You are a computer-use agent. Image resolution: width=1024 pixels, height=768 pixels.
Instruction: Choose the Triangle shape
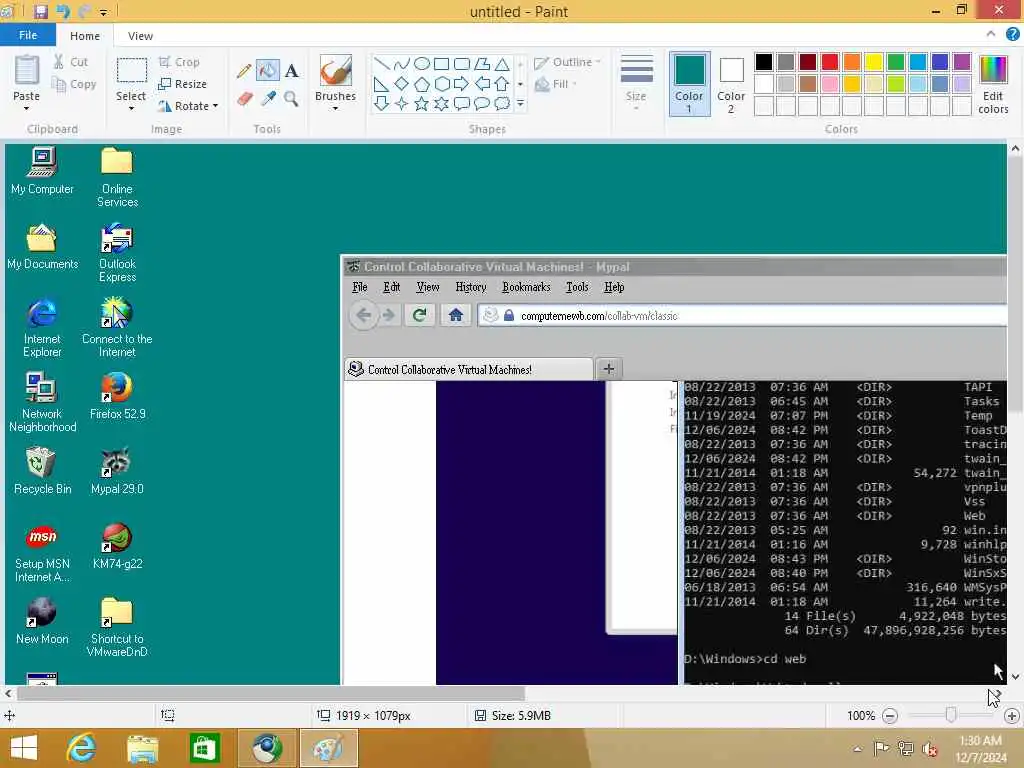(502, 64)
